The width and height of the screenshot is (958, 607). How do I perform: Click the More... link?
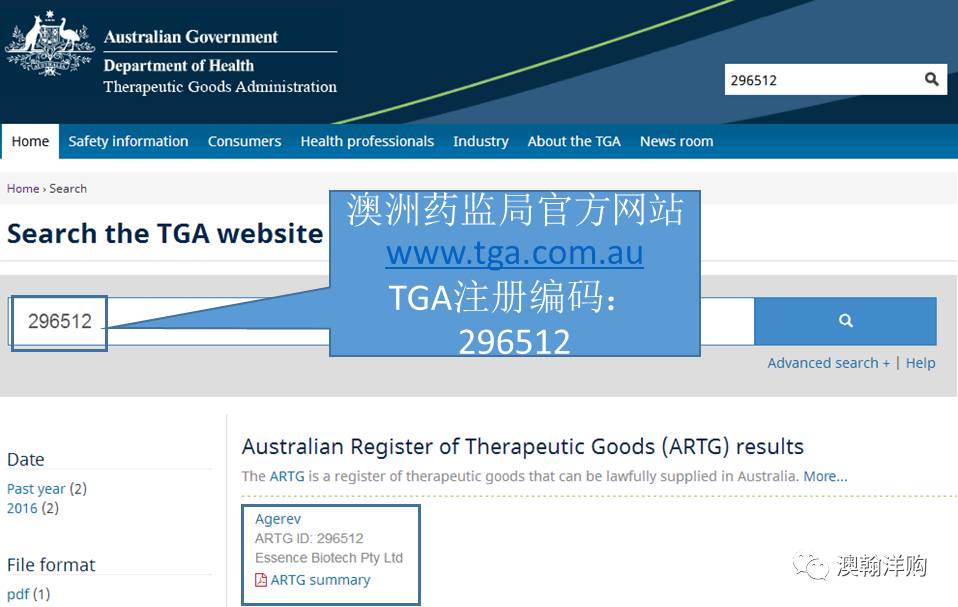[825, 476]
